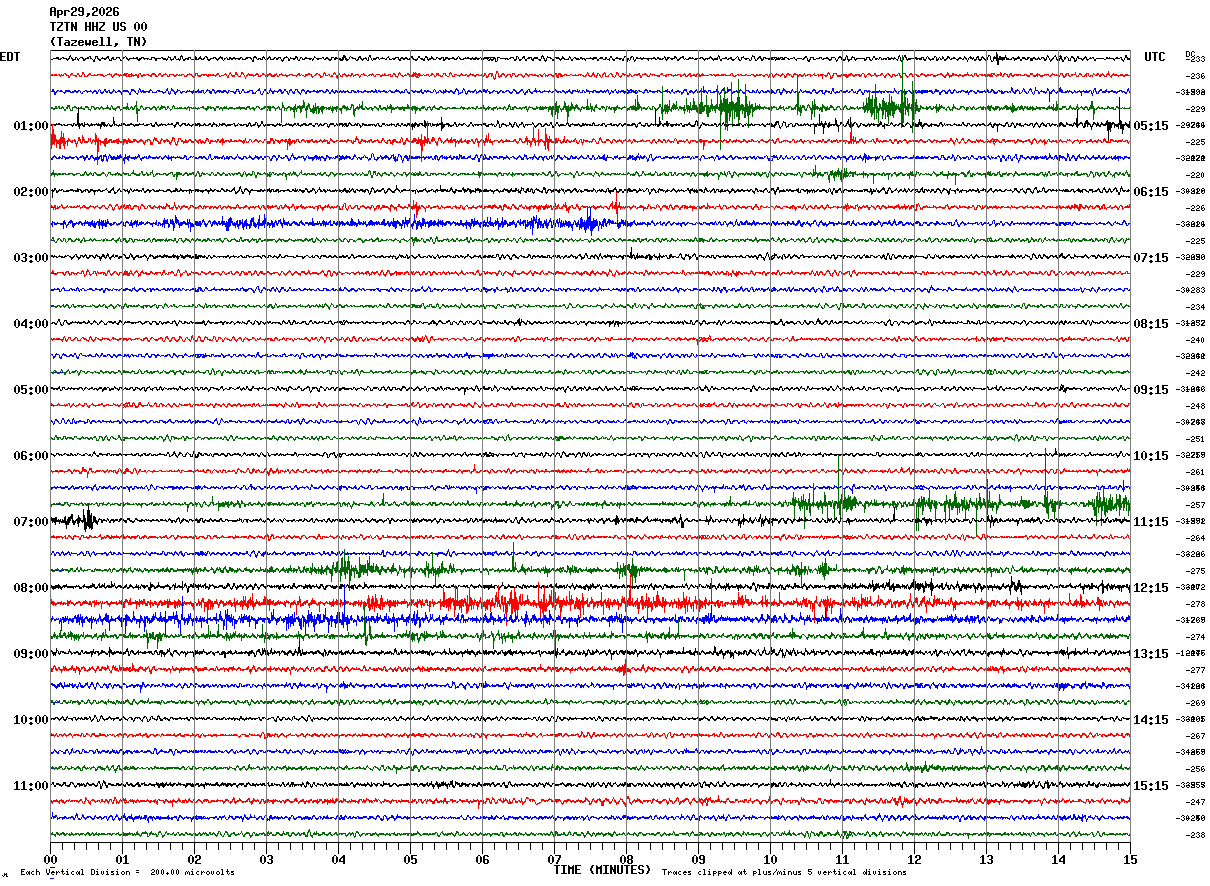Screen dimensions: 1210x886
Task: Click the 05:15 UTC row label
Action: [1151, 126]
